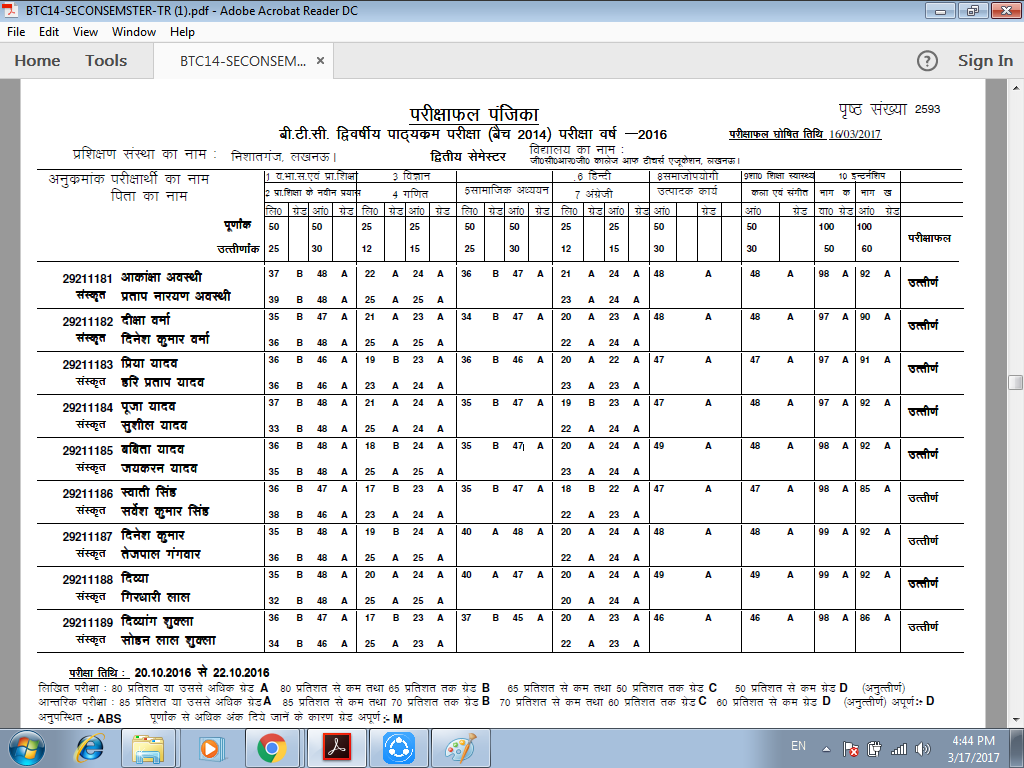Click the द्वितीय सेमेस्टर label
The height and width of the screenshot is (768, 1024).
pos(468,157)
